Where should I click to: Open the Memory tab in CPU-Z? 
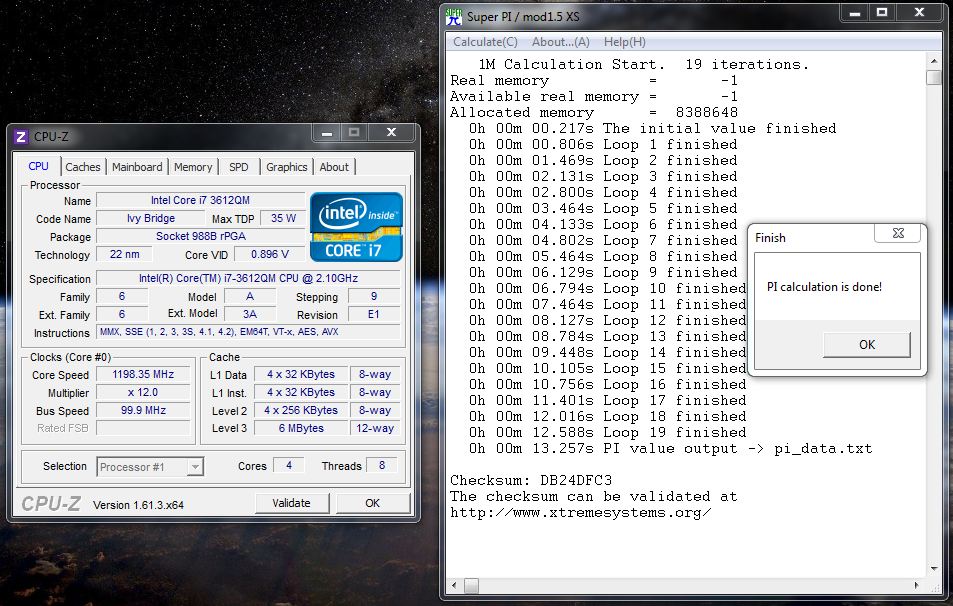click(x=193, y=167)
